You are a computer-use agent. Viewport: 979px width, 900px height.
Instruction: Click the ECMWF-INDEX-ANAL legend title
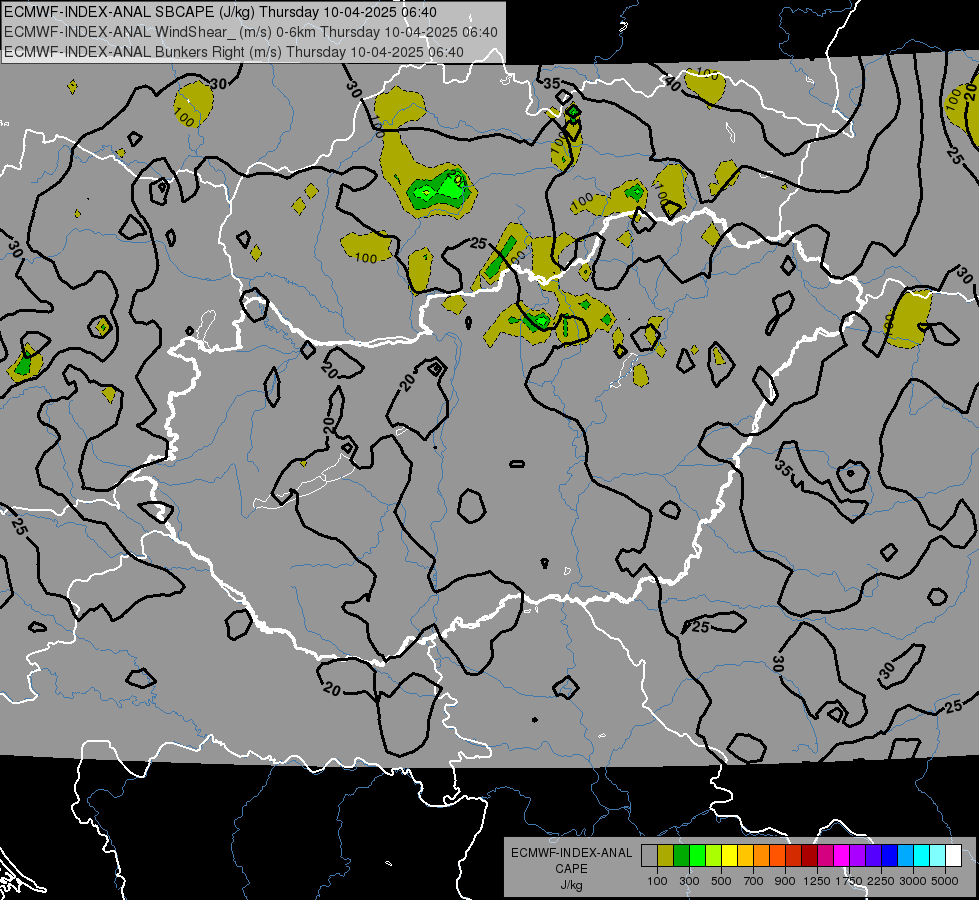pyautogui.click(x=571, y=853)
